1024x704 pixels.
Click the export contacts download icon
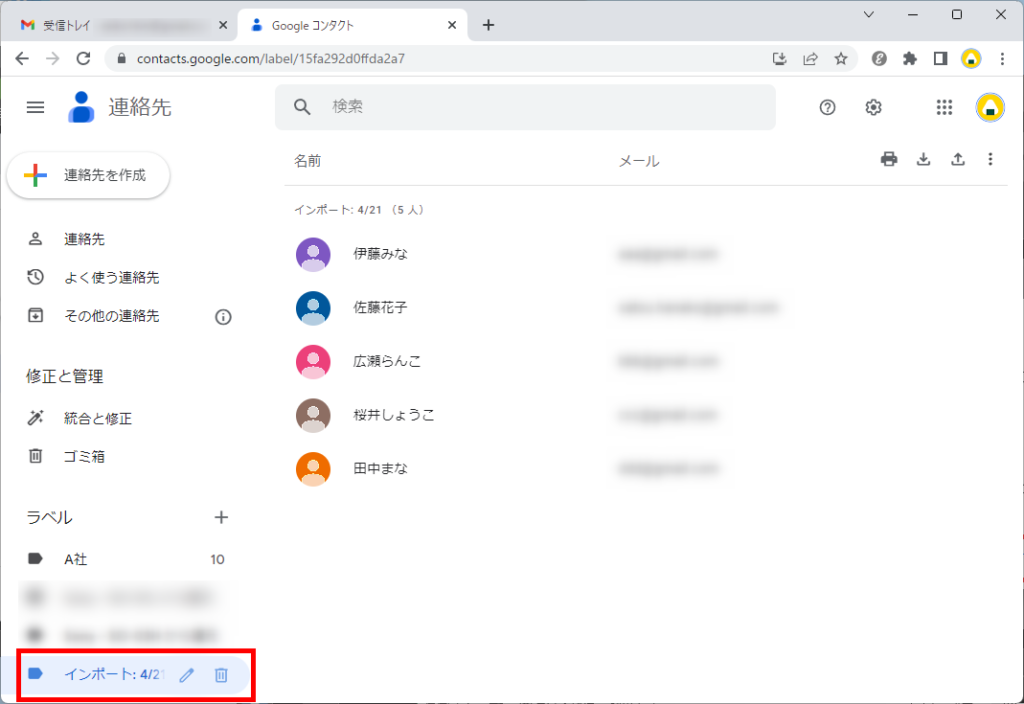point(923,158)
